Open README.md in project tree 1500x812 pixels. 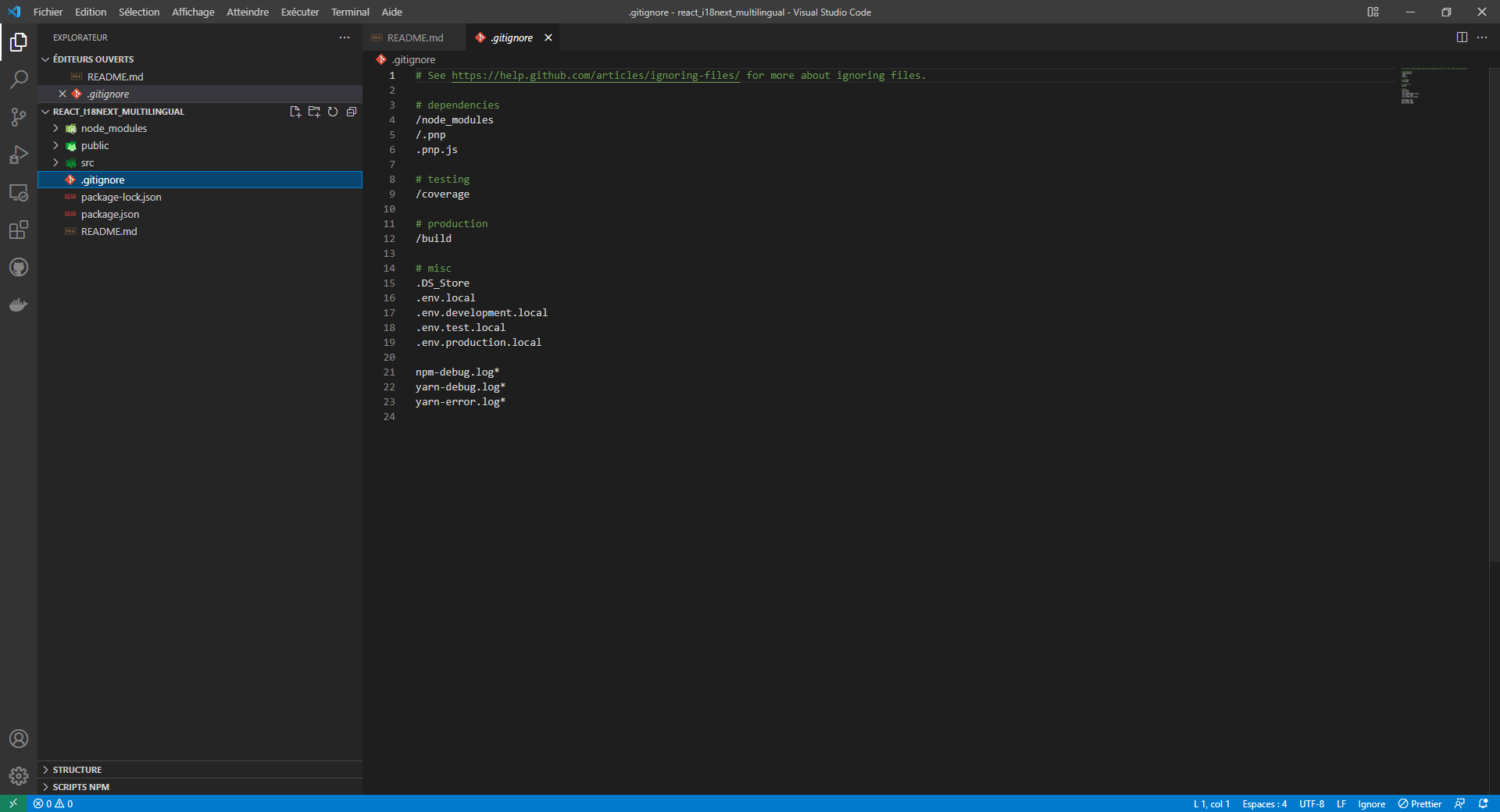200,232
